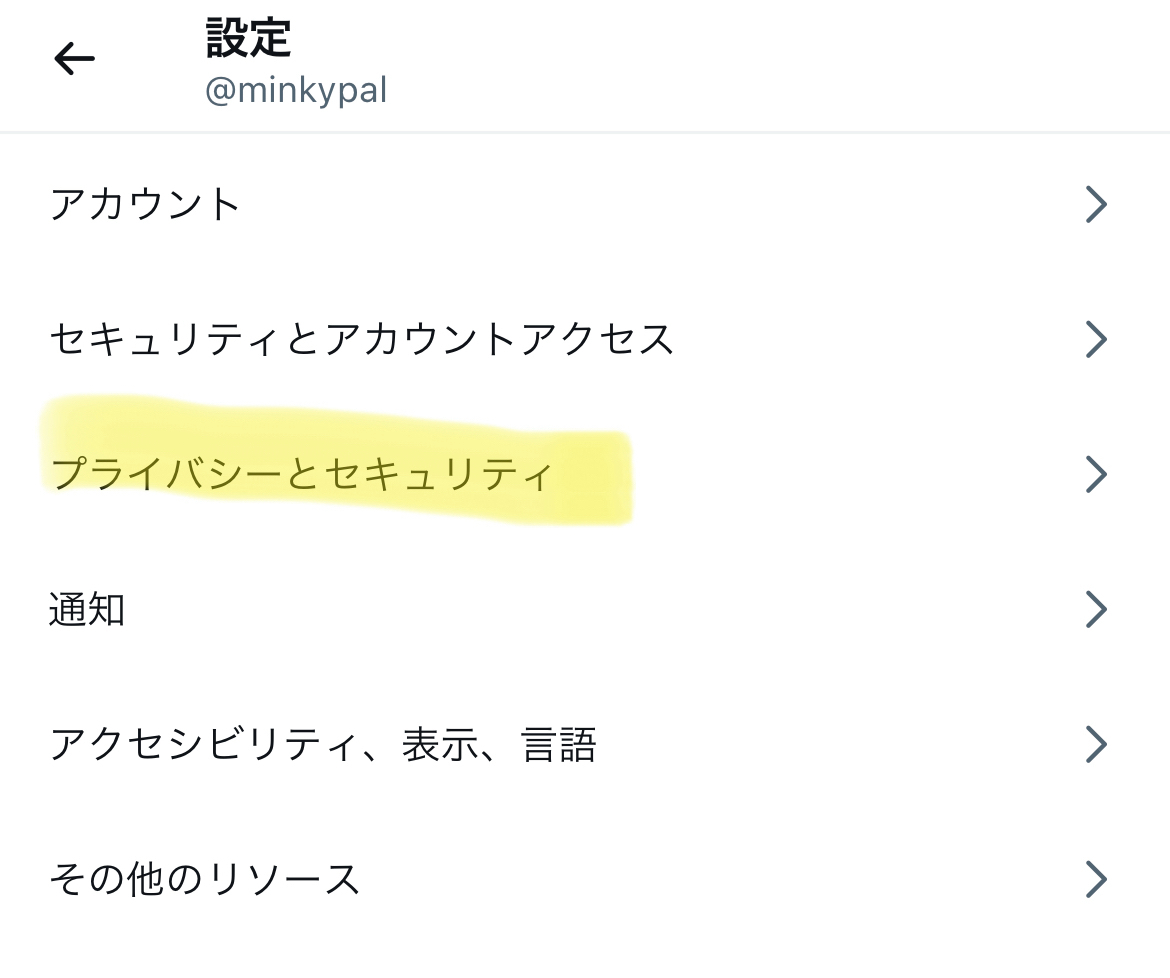Screen dimensions: 1170x978
Task: Click the chevron beside アカウント
Action: pos(1096,205)
